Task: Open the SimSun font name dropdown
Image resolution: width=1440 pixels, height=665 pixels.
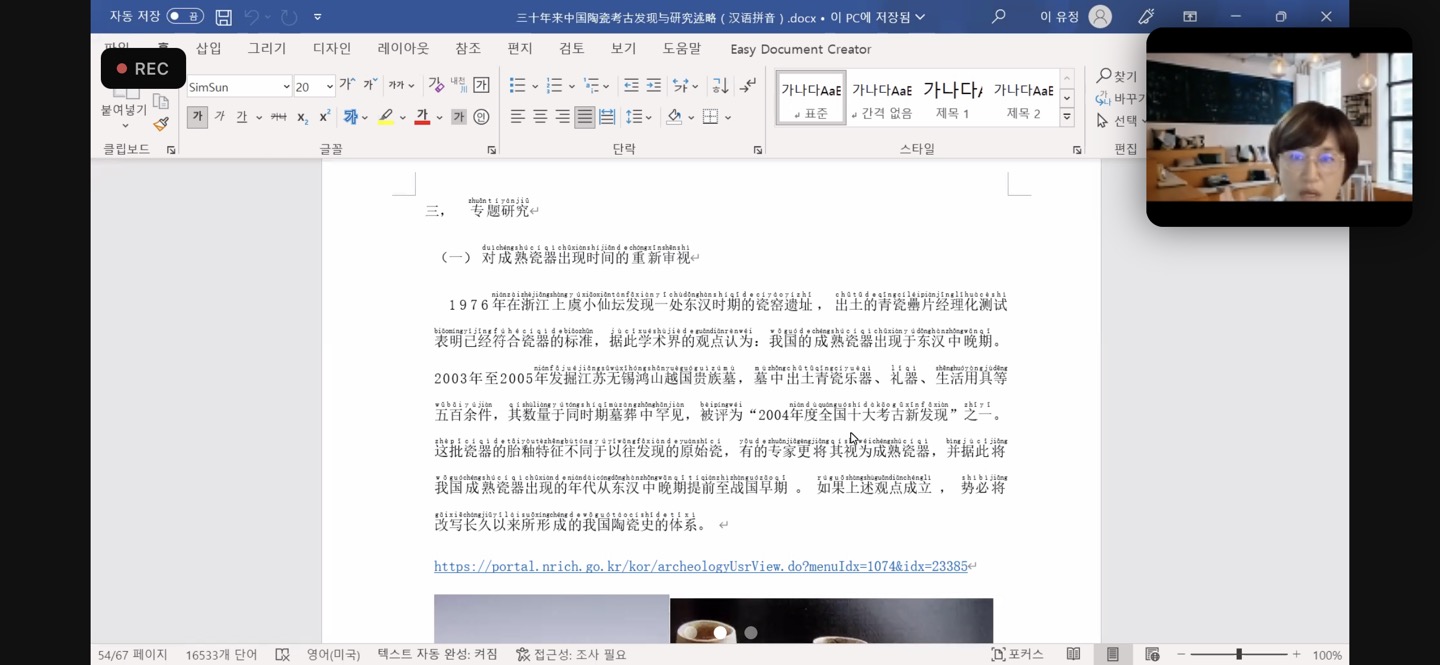Action: click(286, 87)
